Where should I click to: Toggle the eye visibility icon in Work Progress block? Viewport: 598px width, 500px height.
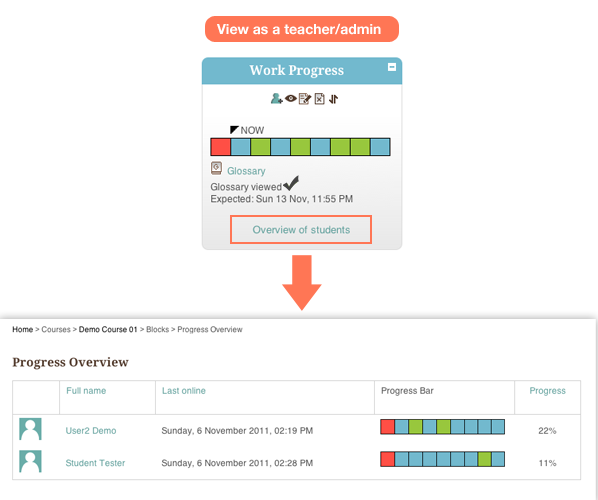(291, 99)
